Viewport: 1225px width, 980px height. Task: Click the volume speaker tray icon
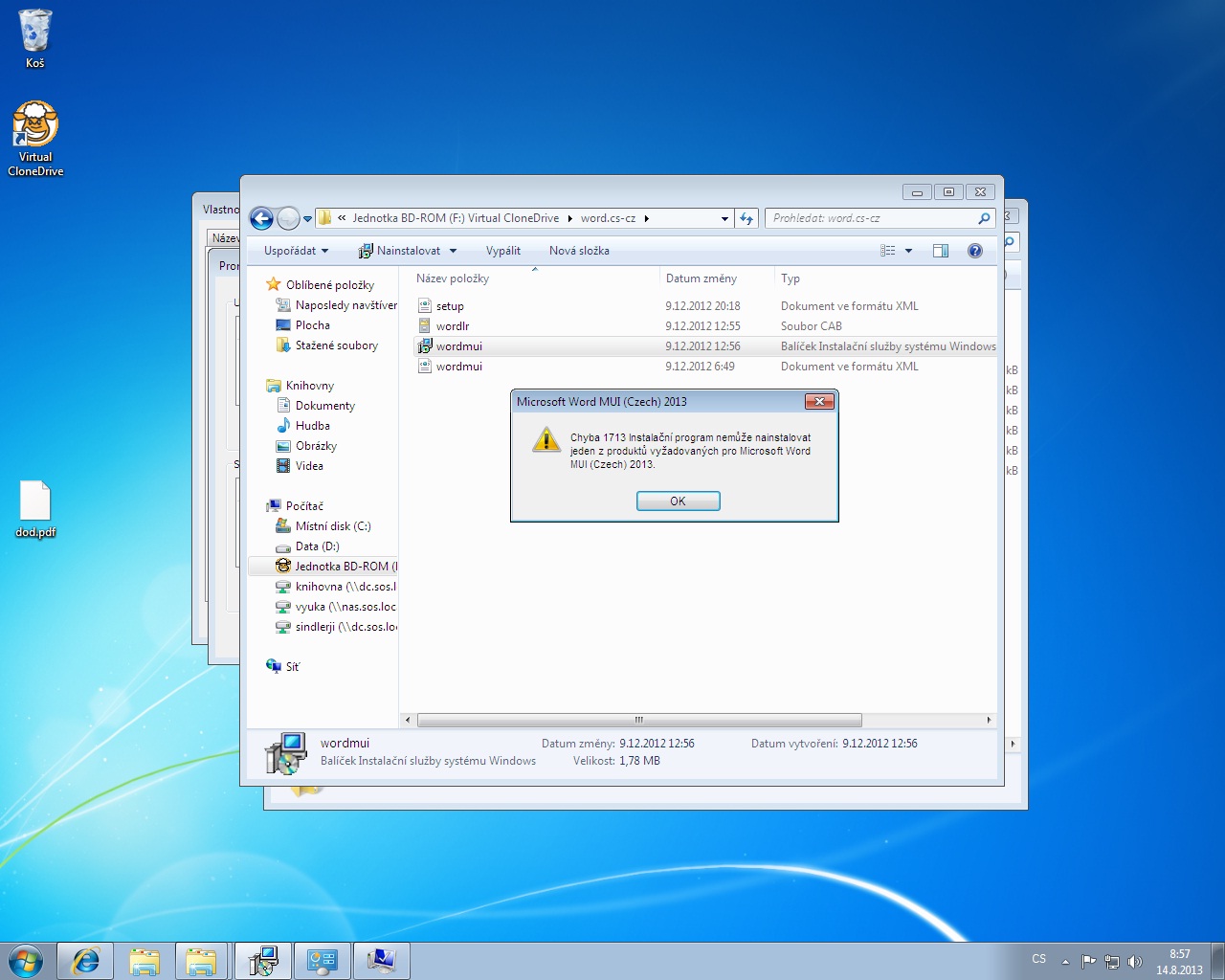pos(1135,962)
